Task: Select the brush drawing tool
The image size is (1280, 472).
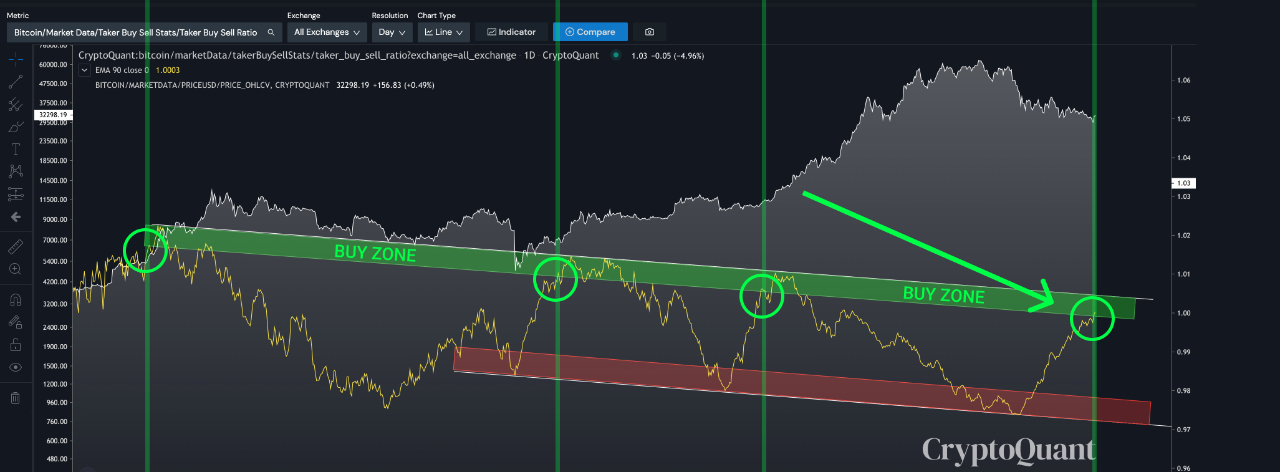Action: (x=15, y=128)
